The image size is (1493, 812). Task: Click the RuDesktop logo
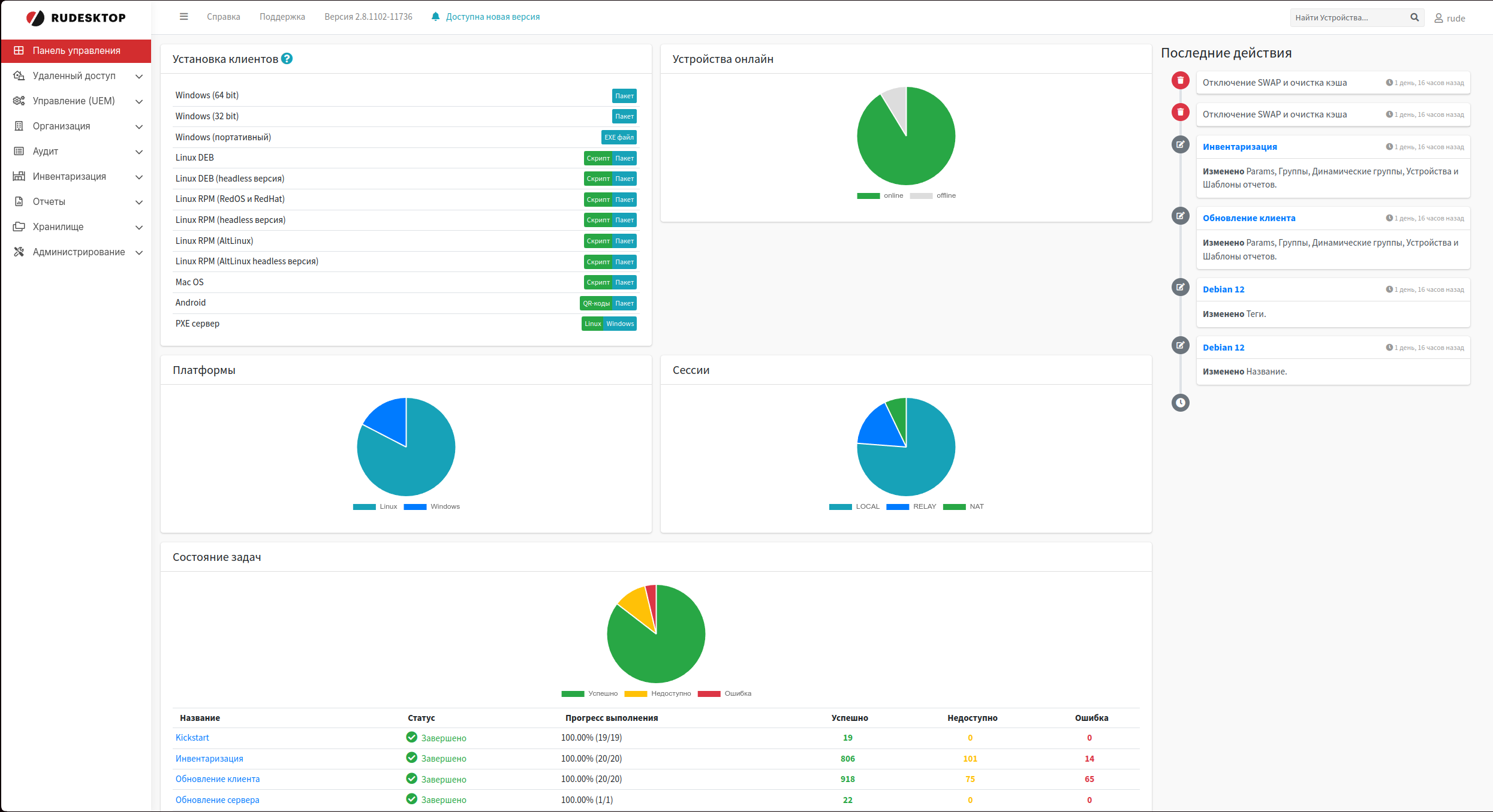pyautogui.click(x=76, y=18)
